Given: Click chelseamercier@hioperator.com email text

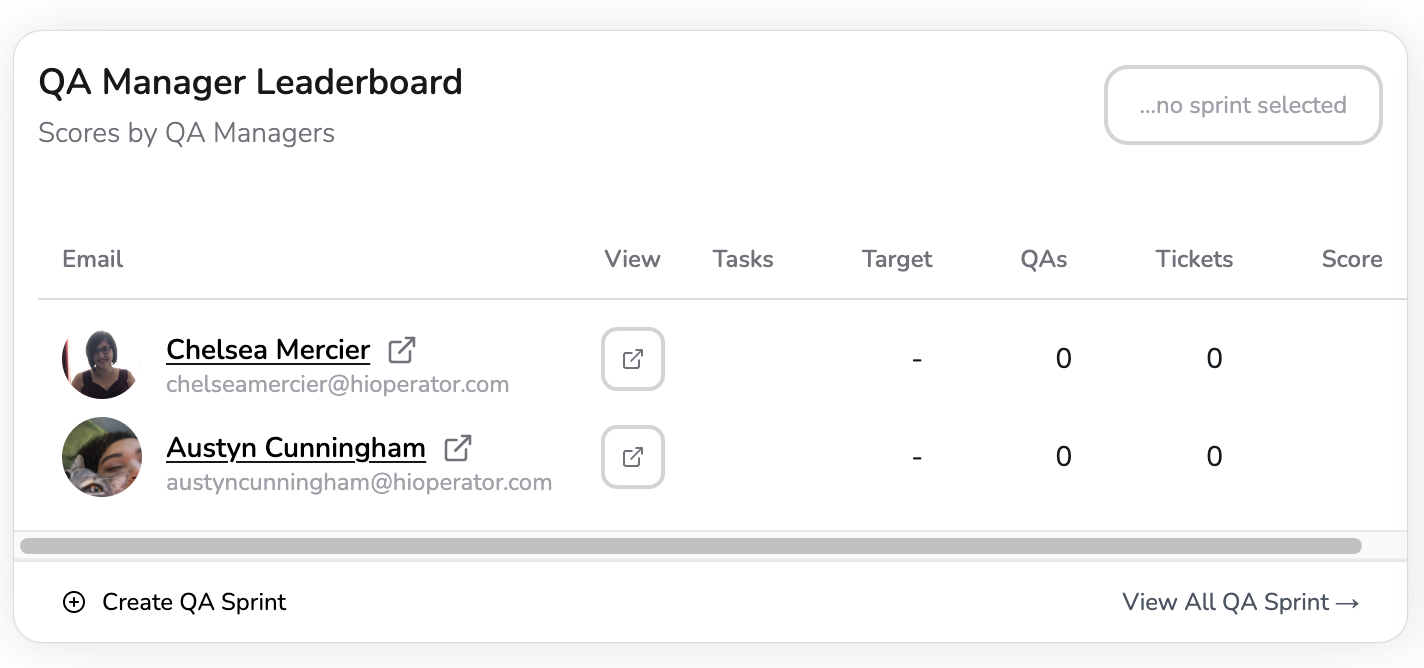Looking at the screenshot, I should (338, 384).
